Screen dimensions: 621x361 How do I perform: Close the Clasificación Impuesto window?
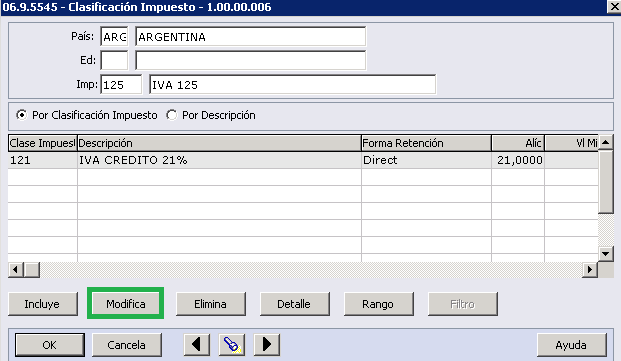click(x=614, y=7)
